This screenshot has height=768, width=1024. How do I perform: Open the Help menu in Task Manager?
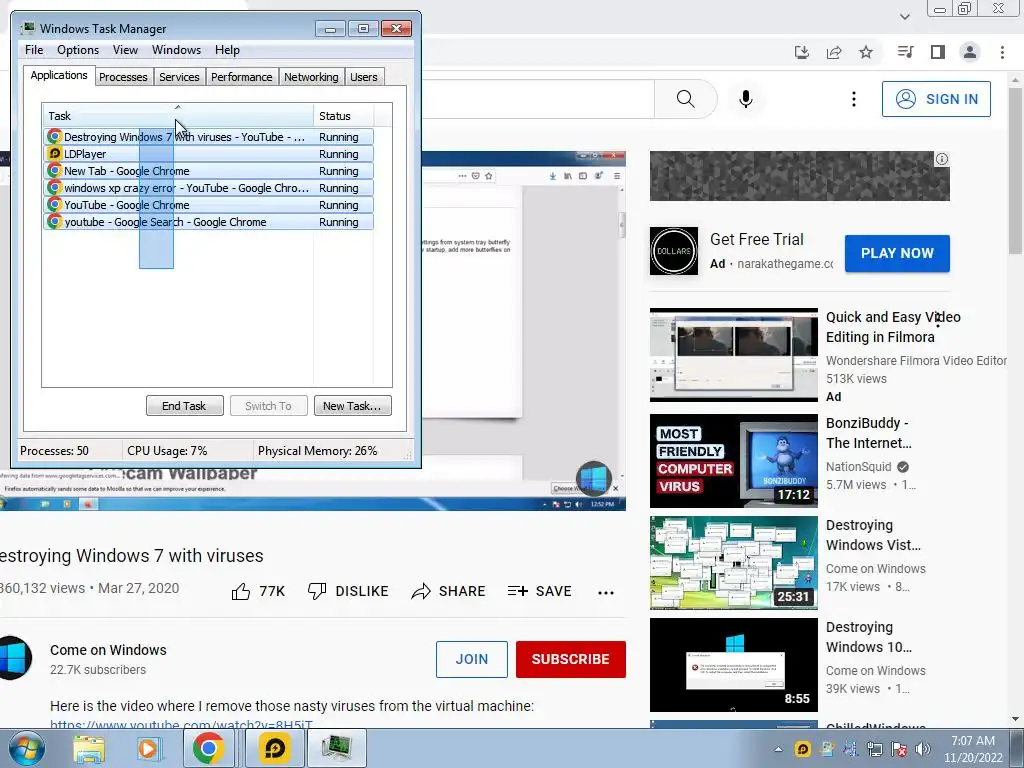[x=227, y=50]
